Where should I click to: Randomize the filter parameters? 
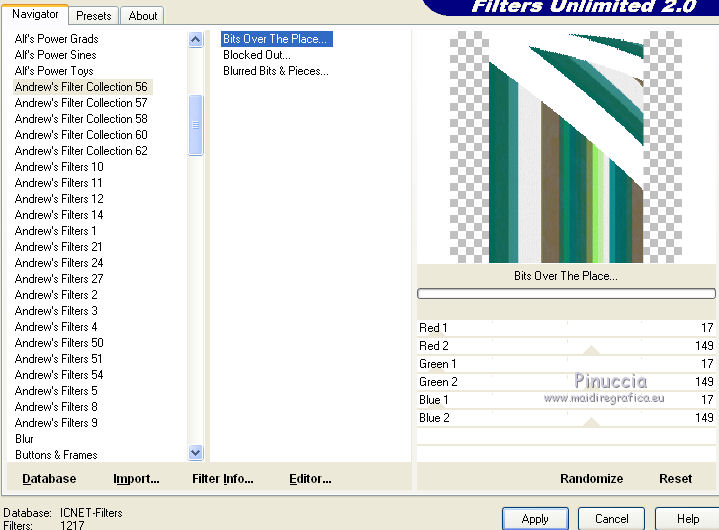click(592, 479)
